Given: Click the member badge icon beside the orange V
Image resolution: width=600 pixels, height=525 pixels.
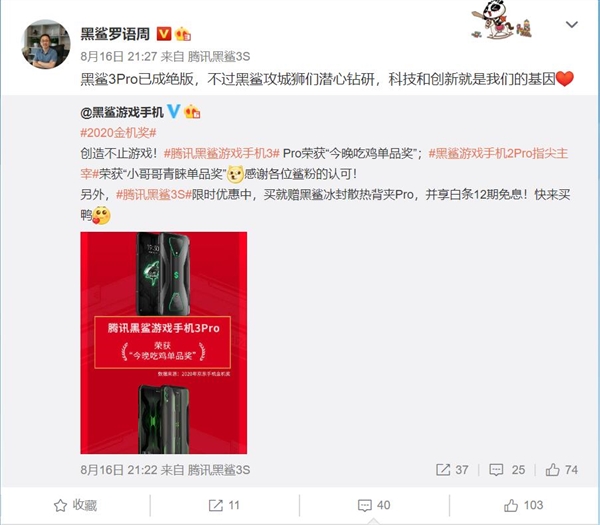Looking at the screenshot, I should 183,34.
